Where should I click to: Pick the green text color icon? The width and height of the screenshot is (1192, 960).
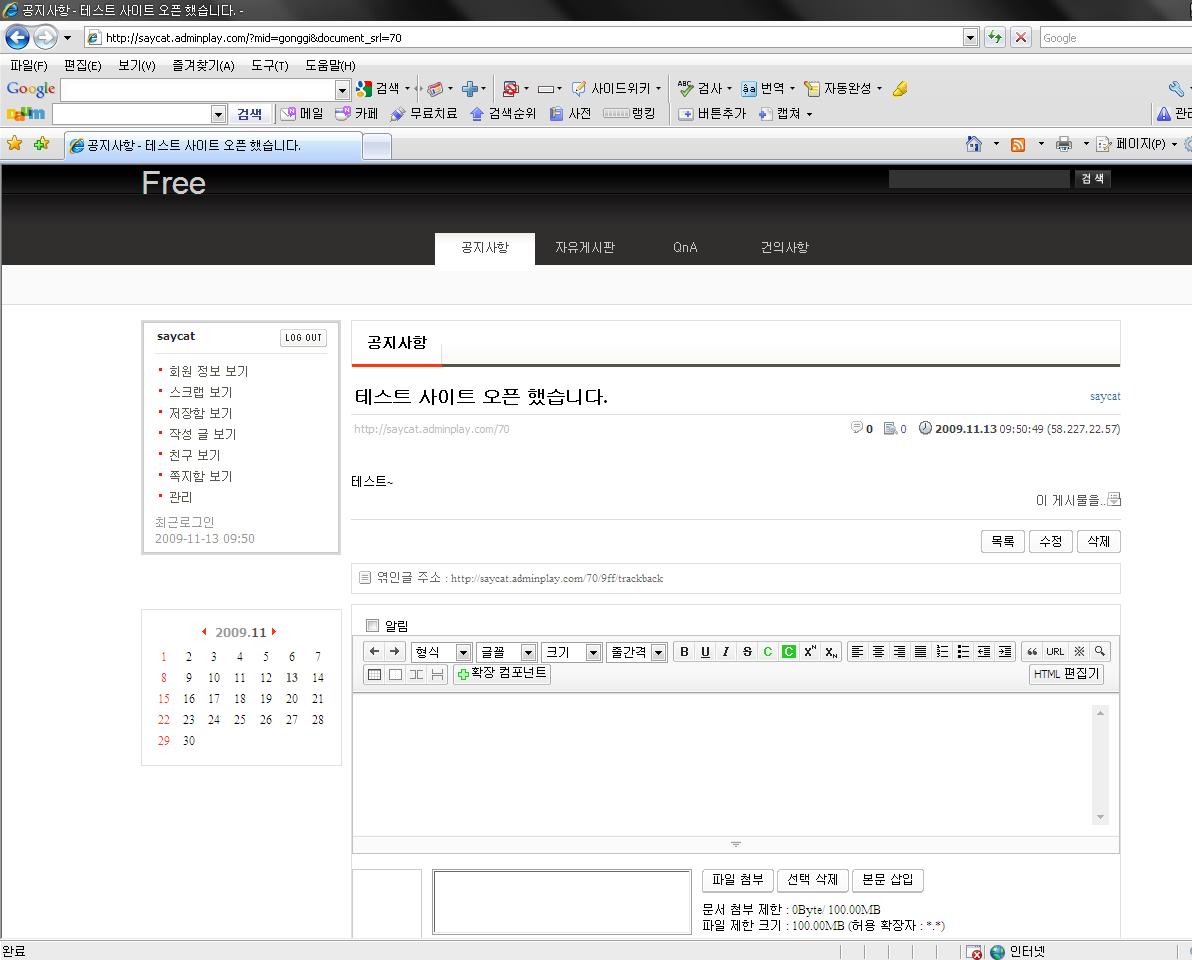point(768,652)
